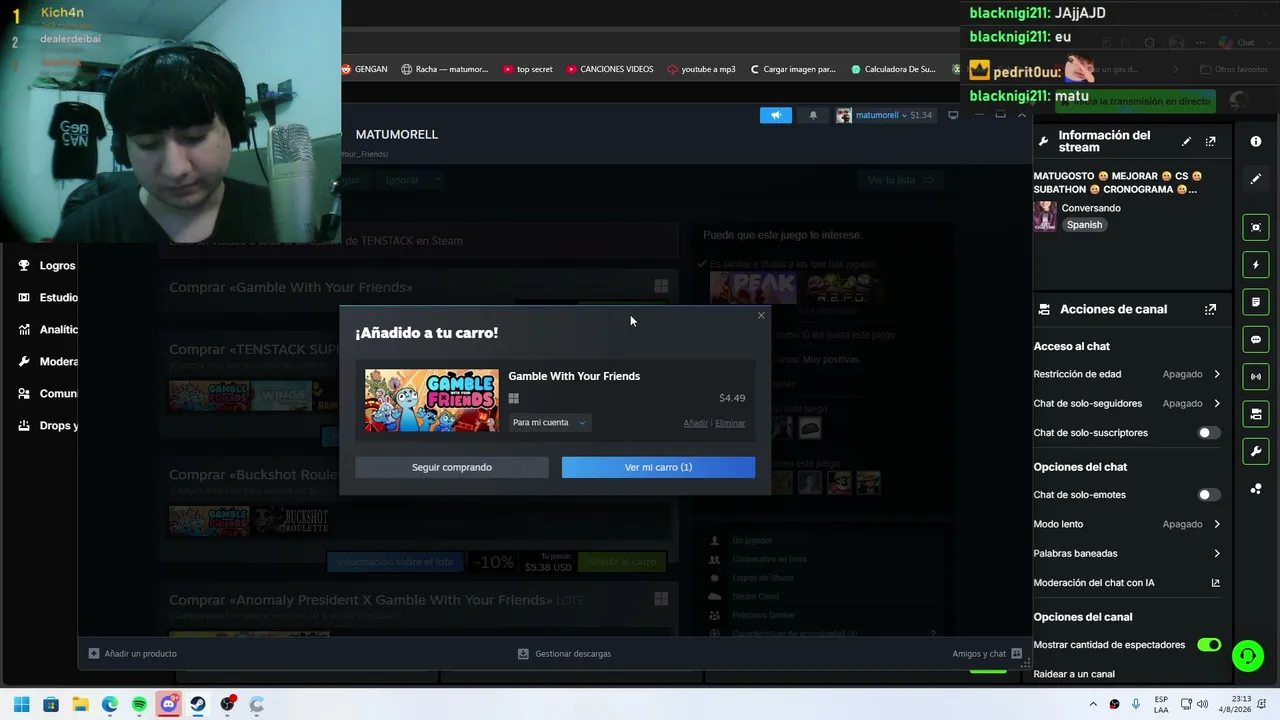Open 'Moderación' item in dashboard left menu
Viewport: 1280px width, 720px height.
48,362
